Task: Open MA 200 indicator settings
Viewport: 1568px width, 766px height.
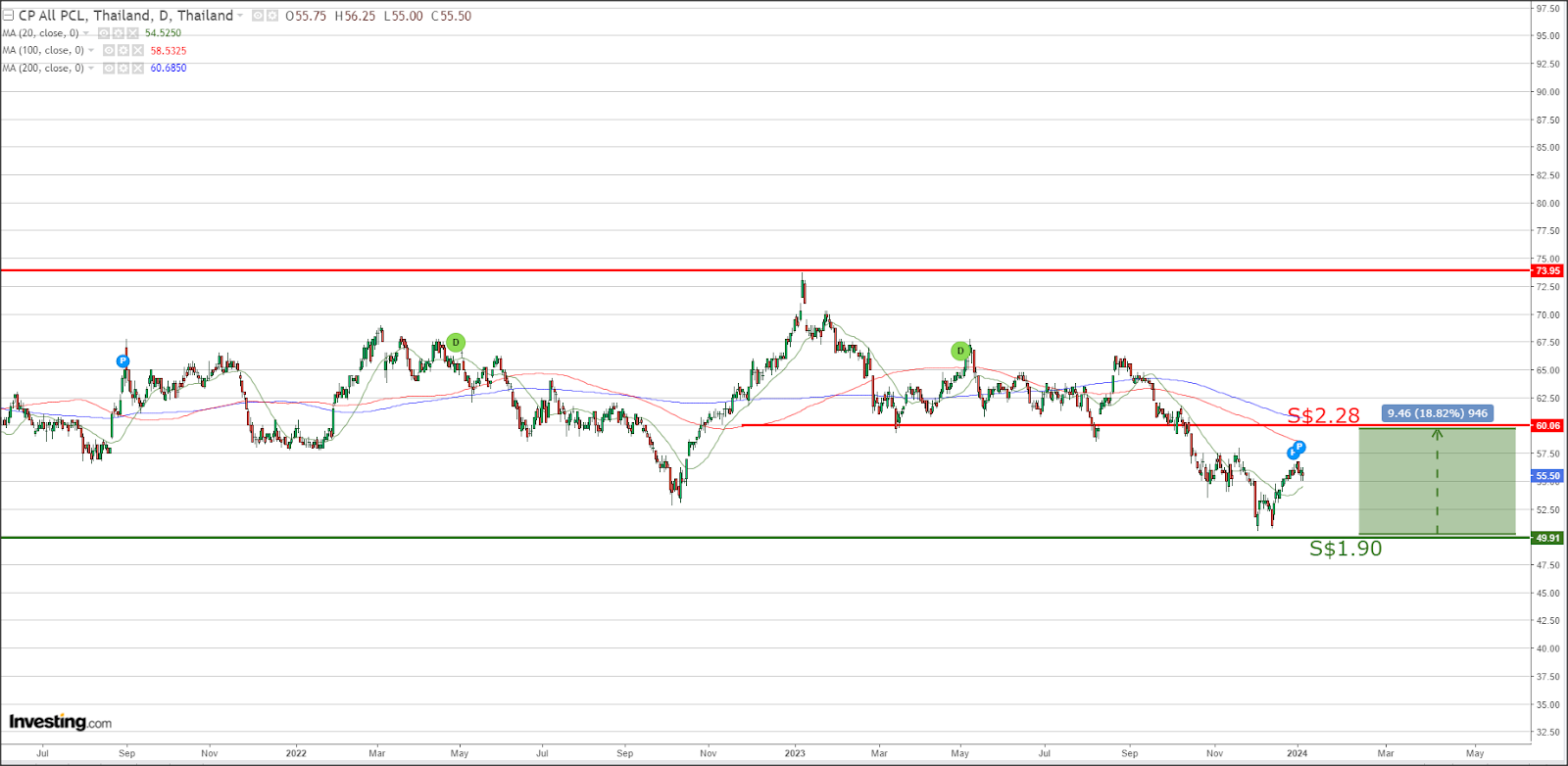Action: [123, 69]
